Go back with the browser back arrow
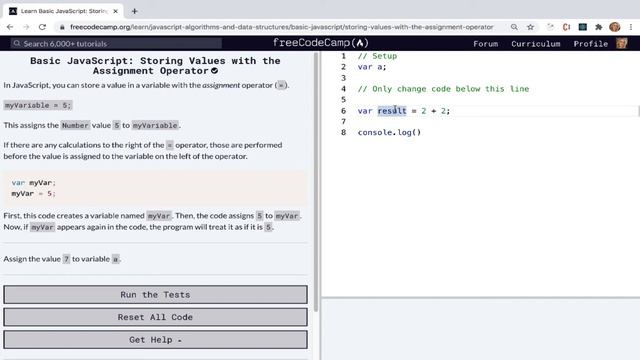This screenshot has width=640, height=360. pos(10,27)
